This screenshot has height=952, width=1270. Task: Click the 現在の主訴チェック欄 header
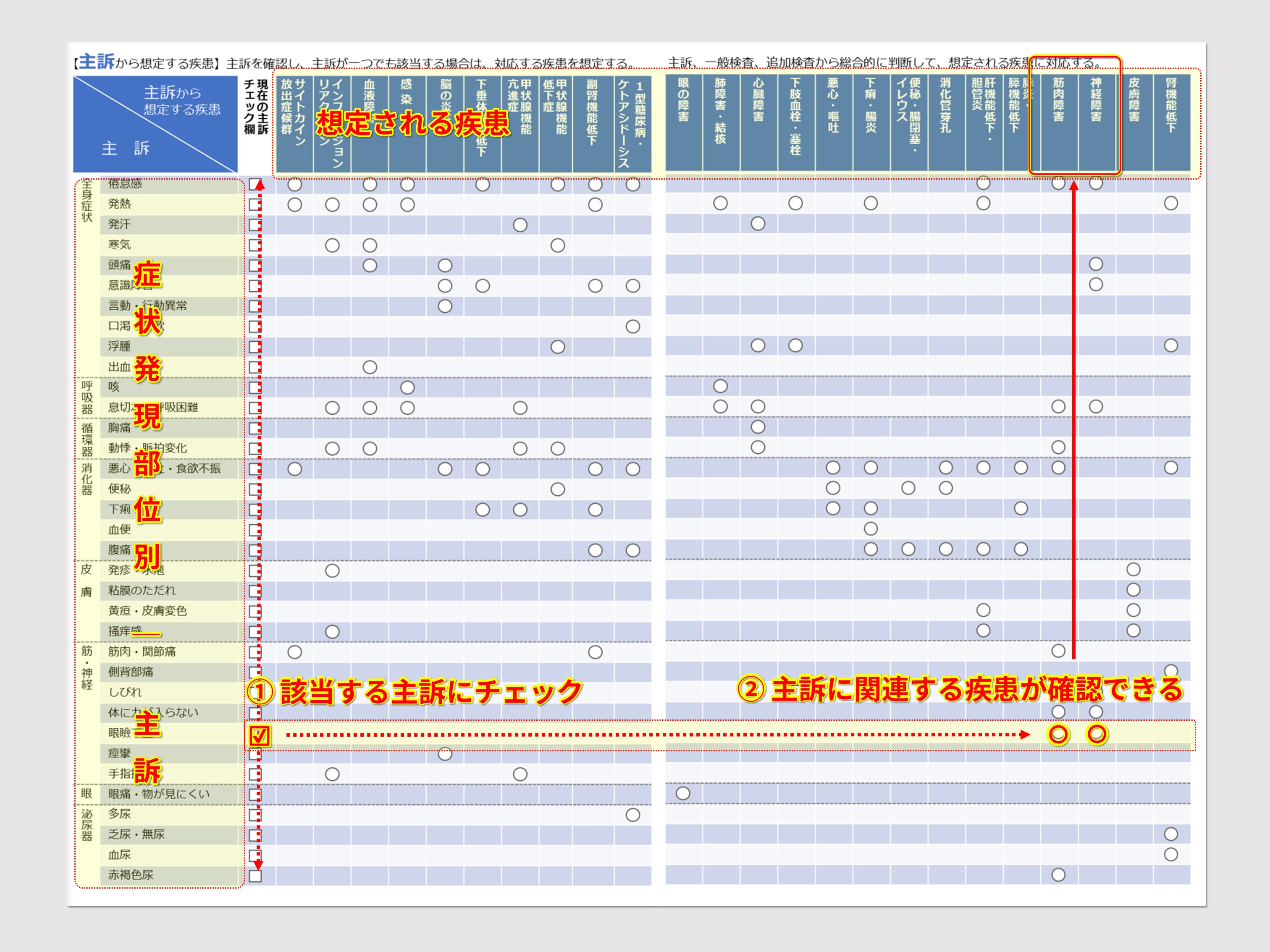256,107
